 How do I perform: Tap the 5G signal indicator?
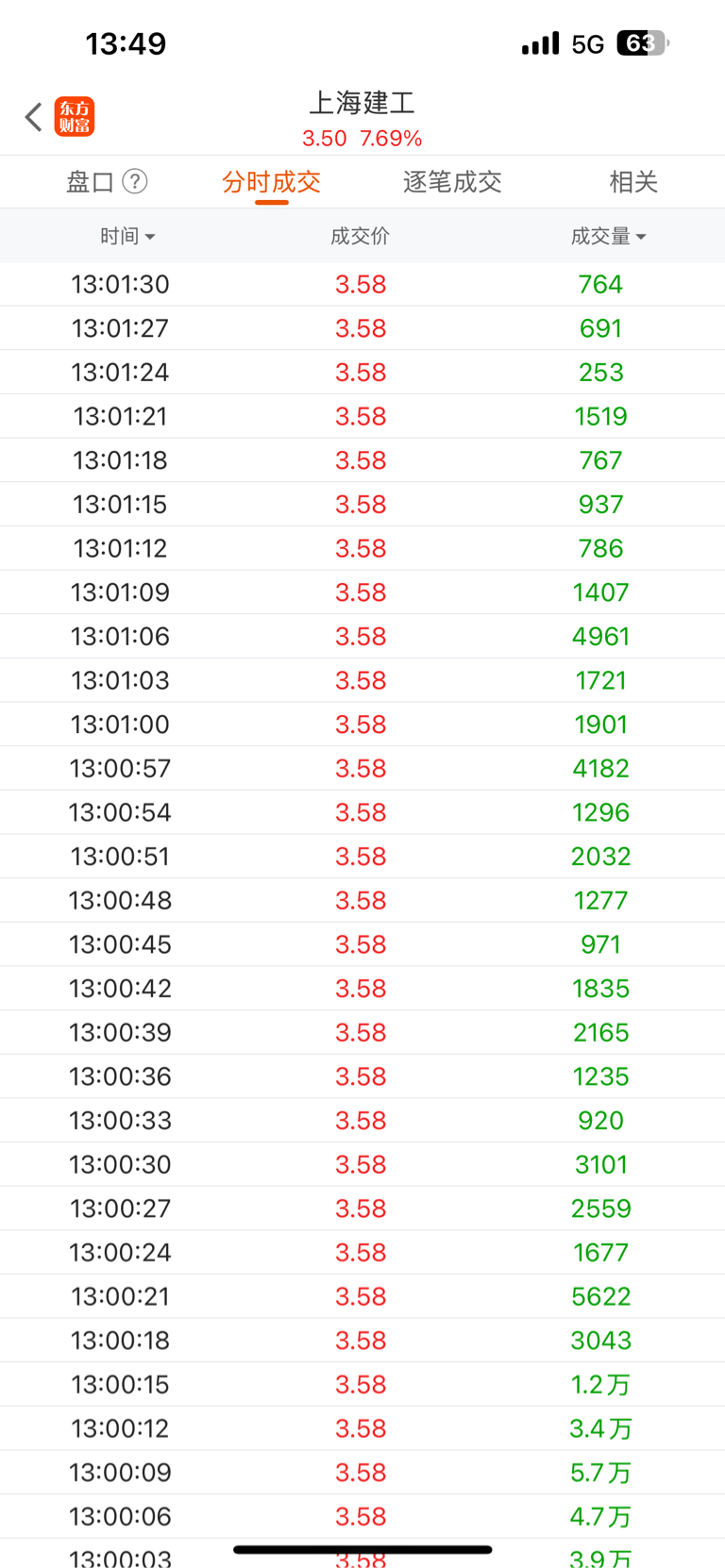(x=587, y=44)
